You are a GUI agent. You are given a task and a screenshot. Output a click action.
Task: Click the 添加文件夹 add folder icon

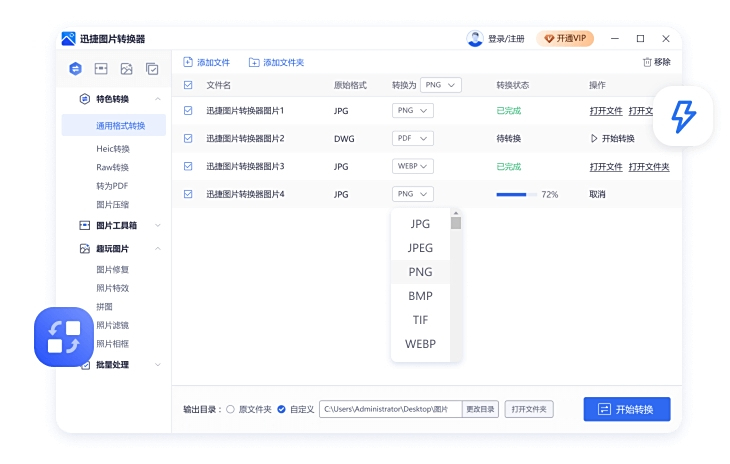254,62
